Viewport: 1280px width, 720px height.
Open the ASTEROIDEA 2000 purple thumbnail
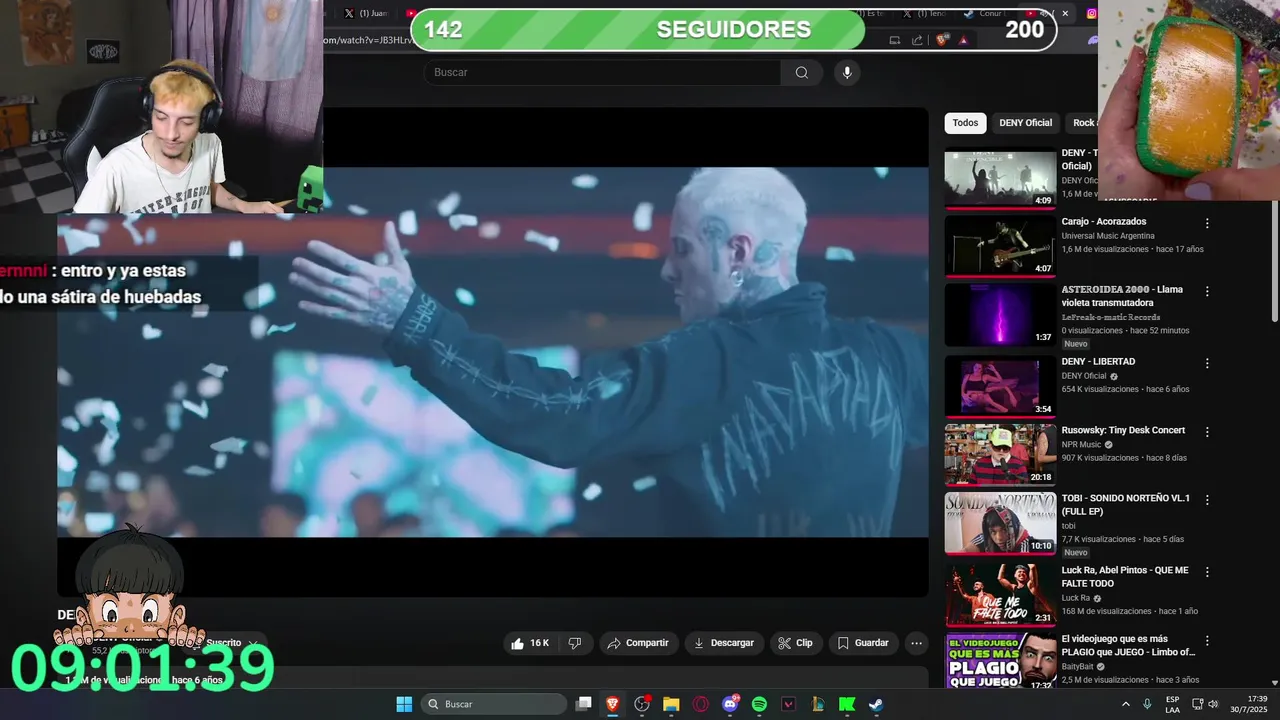[1000, 315]
